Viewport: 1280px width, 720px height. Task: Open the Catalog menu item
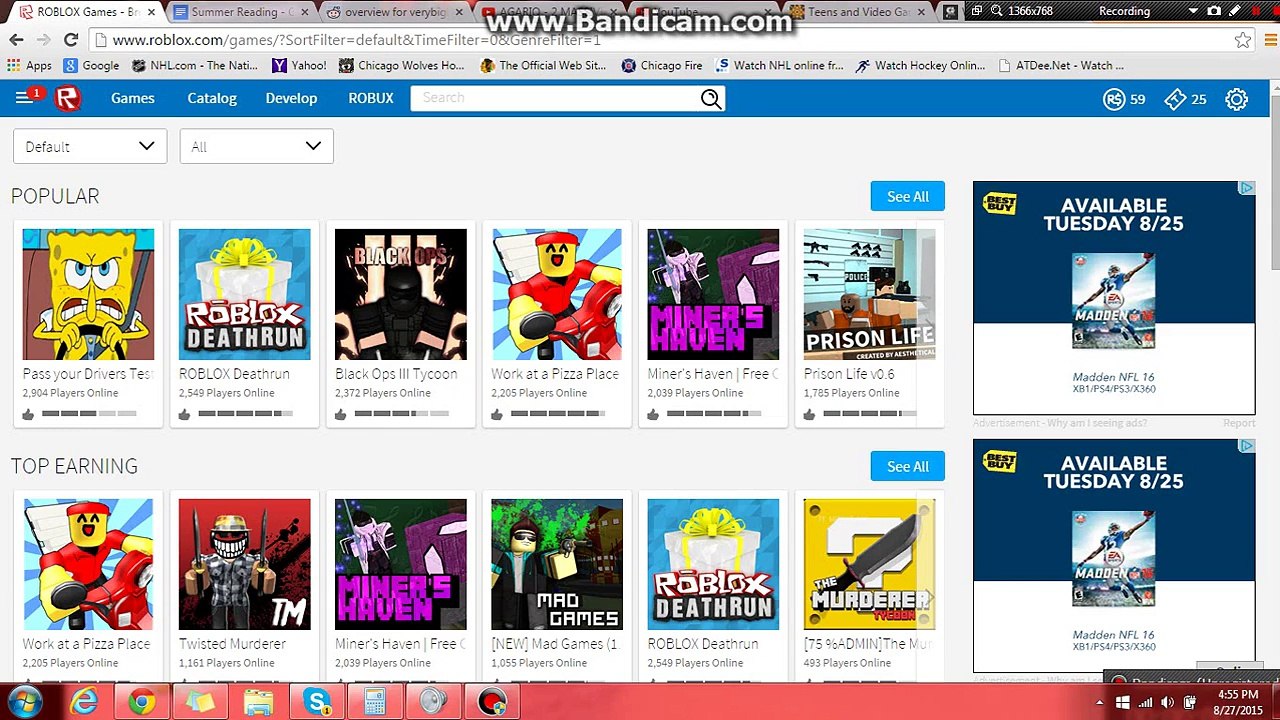[212, 98]
